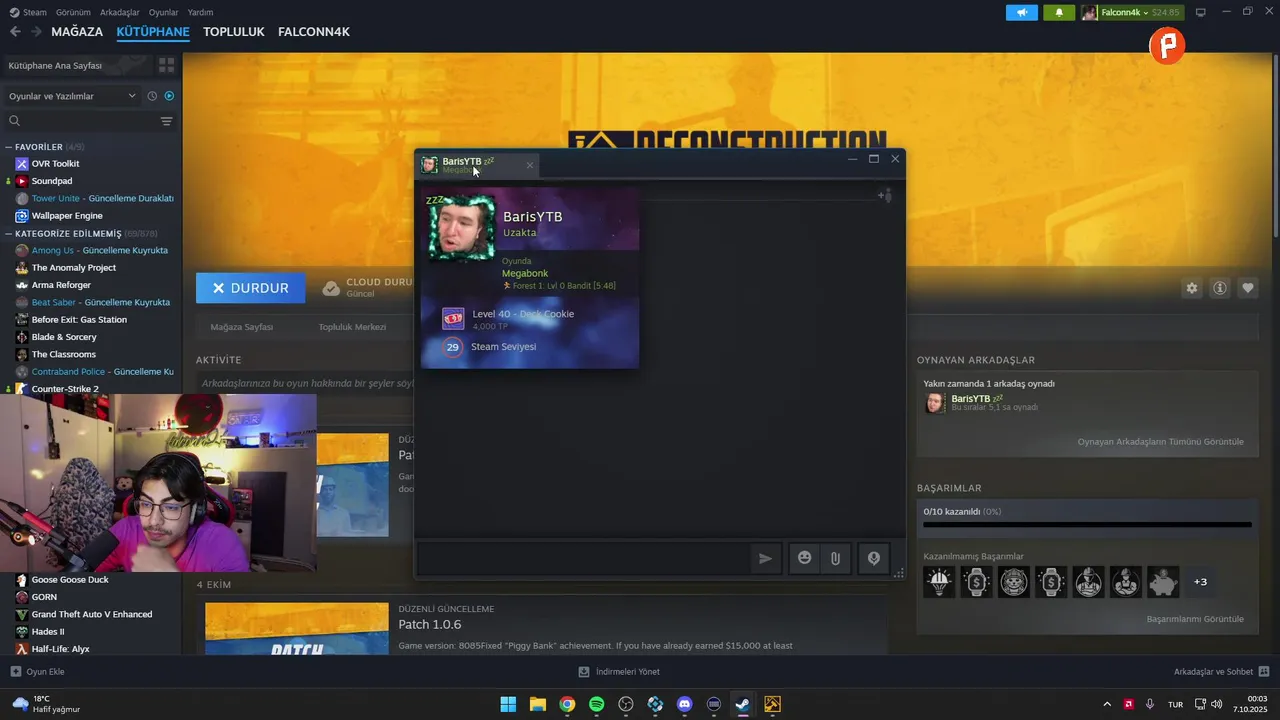Send the chat message arrow
Screen dimensions: 1280x720
765,559
